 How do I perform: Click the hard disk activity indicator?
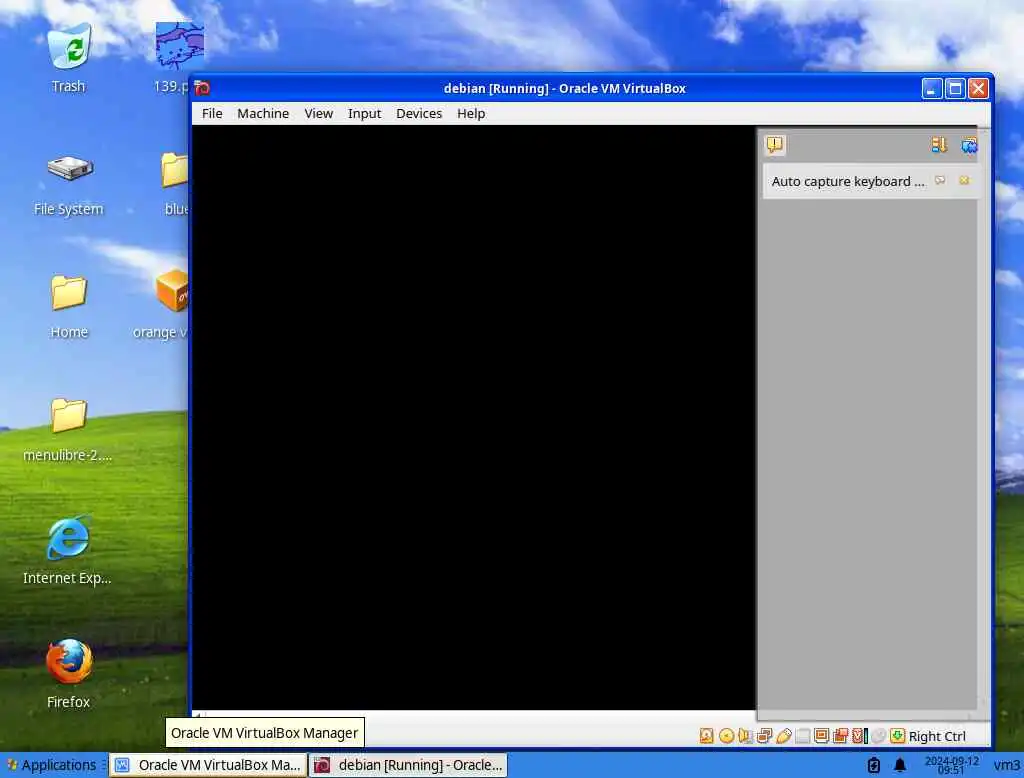[707, 736]
